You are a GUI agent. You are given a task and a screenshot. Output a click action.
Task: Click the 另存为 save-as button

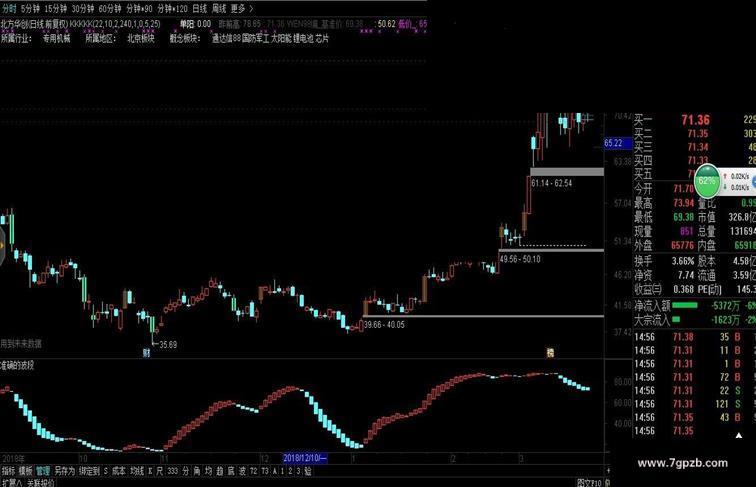coord(65,471)
